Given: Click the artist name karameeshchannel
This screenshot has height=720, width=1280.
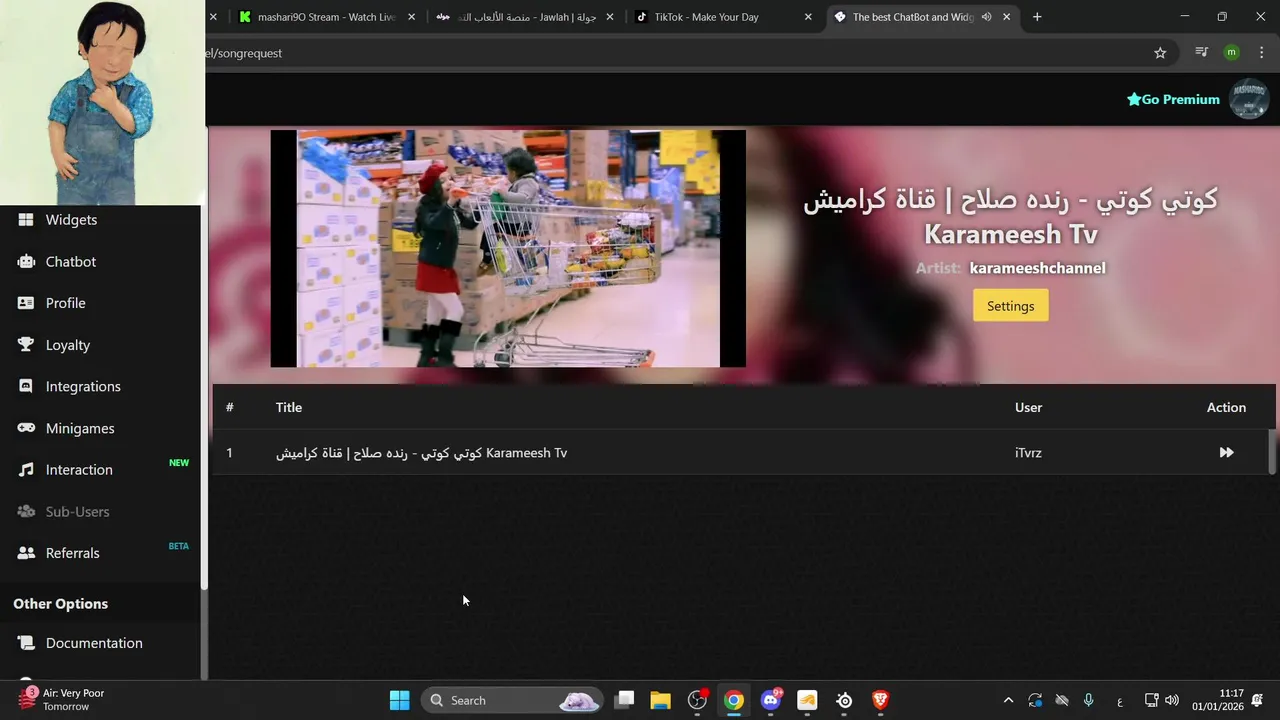Looking at the screenshot, I should 1037,268.
